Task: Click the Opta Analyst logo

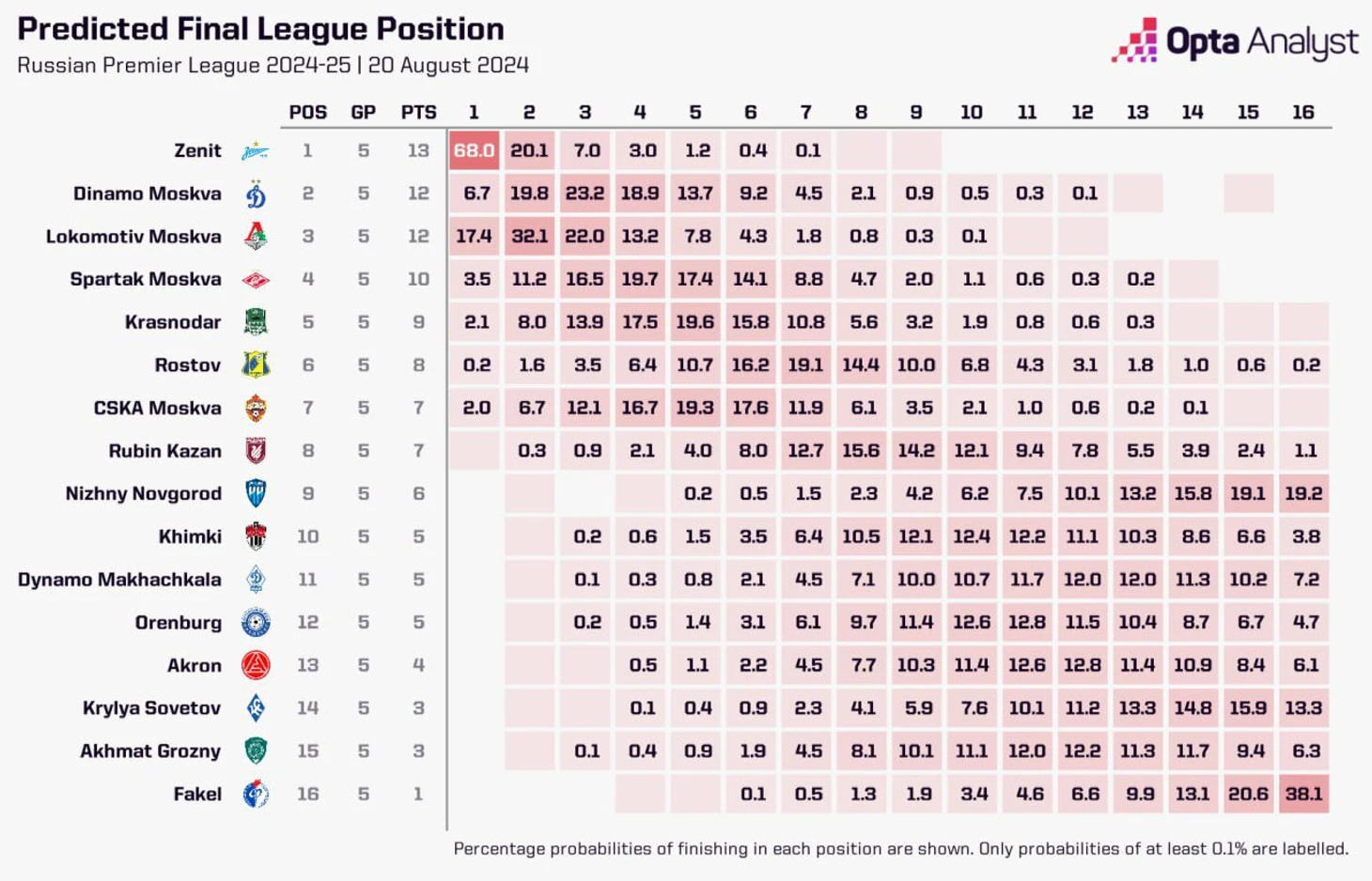Action: (x=1235, y=41)
